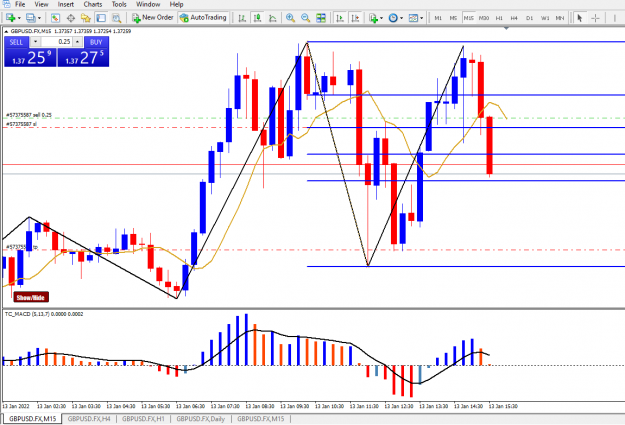Open the trade volume dropdown arrow
The height and width of the screenshot is (425, 625).
point(35,42)
